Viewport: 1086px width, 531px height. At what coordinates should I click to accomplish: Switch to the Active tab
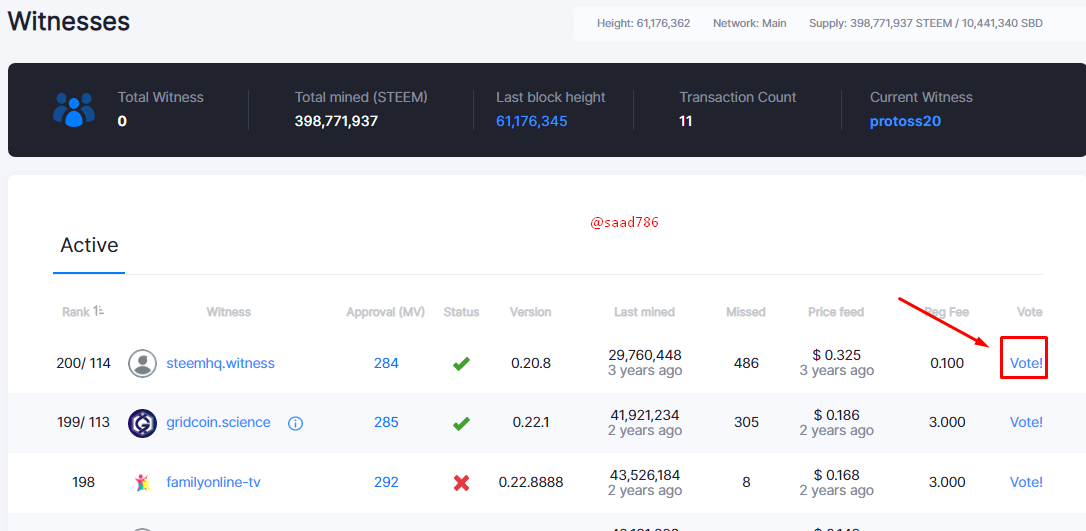coord(89,245)
